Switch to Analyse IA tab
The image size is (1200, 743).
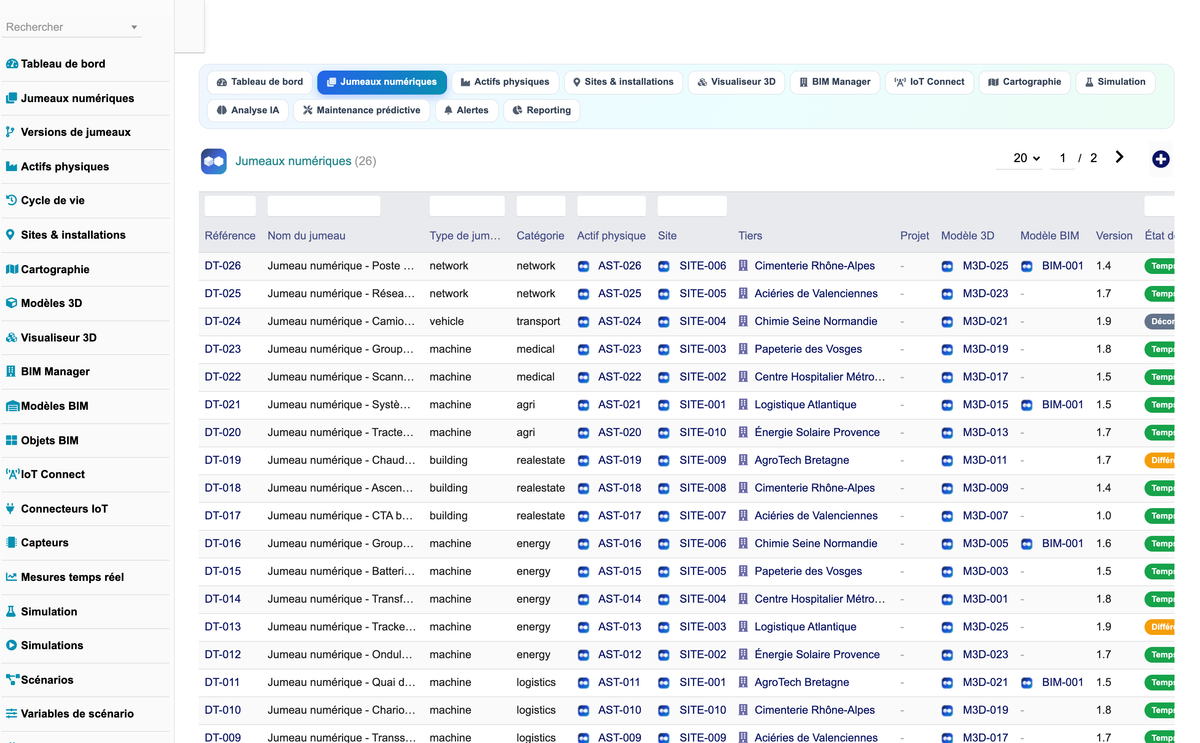click(247, 110)
